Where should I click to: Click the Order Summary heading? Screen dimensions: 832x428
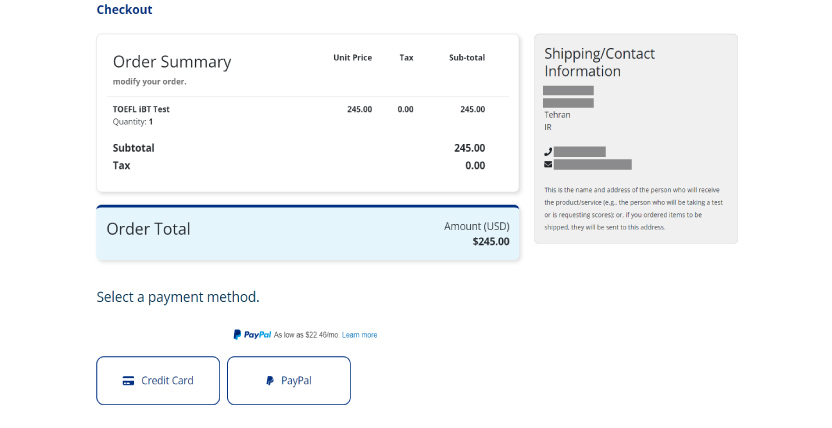pos(172,62)
